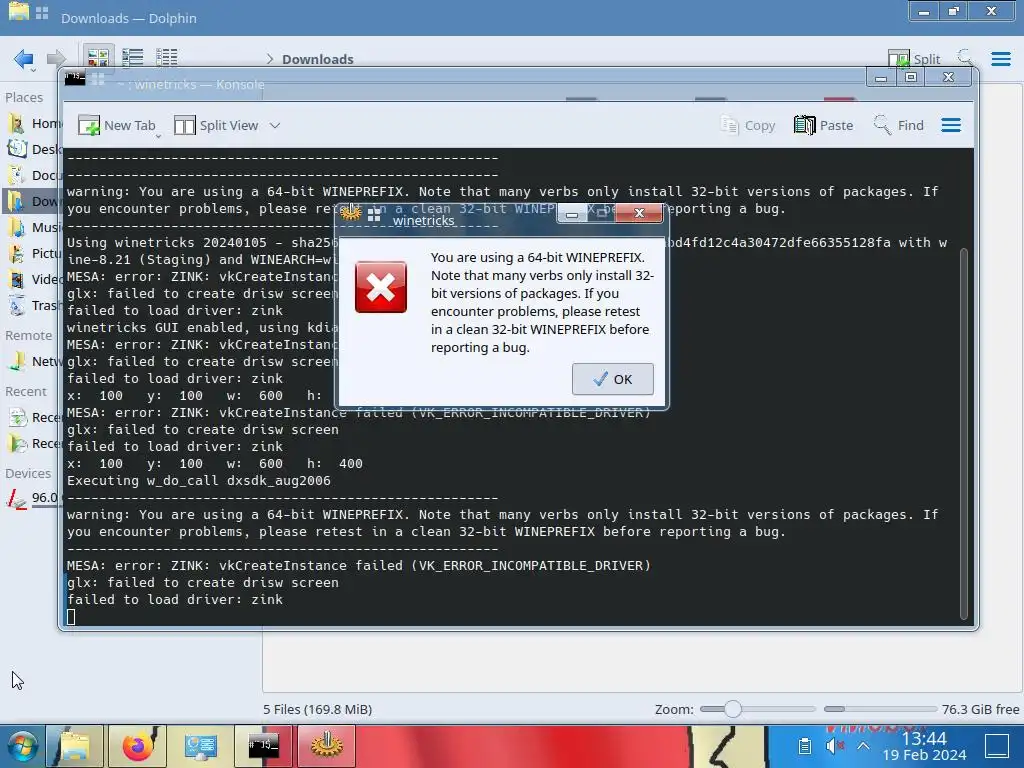Switch to winetricks taskbar entry
Image resolution: width=1024 pixels, height=768 pixels.
pos(327,746)
